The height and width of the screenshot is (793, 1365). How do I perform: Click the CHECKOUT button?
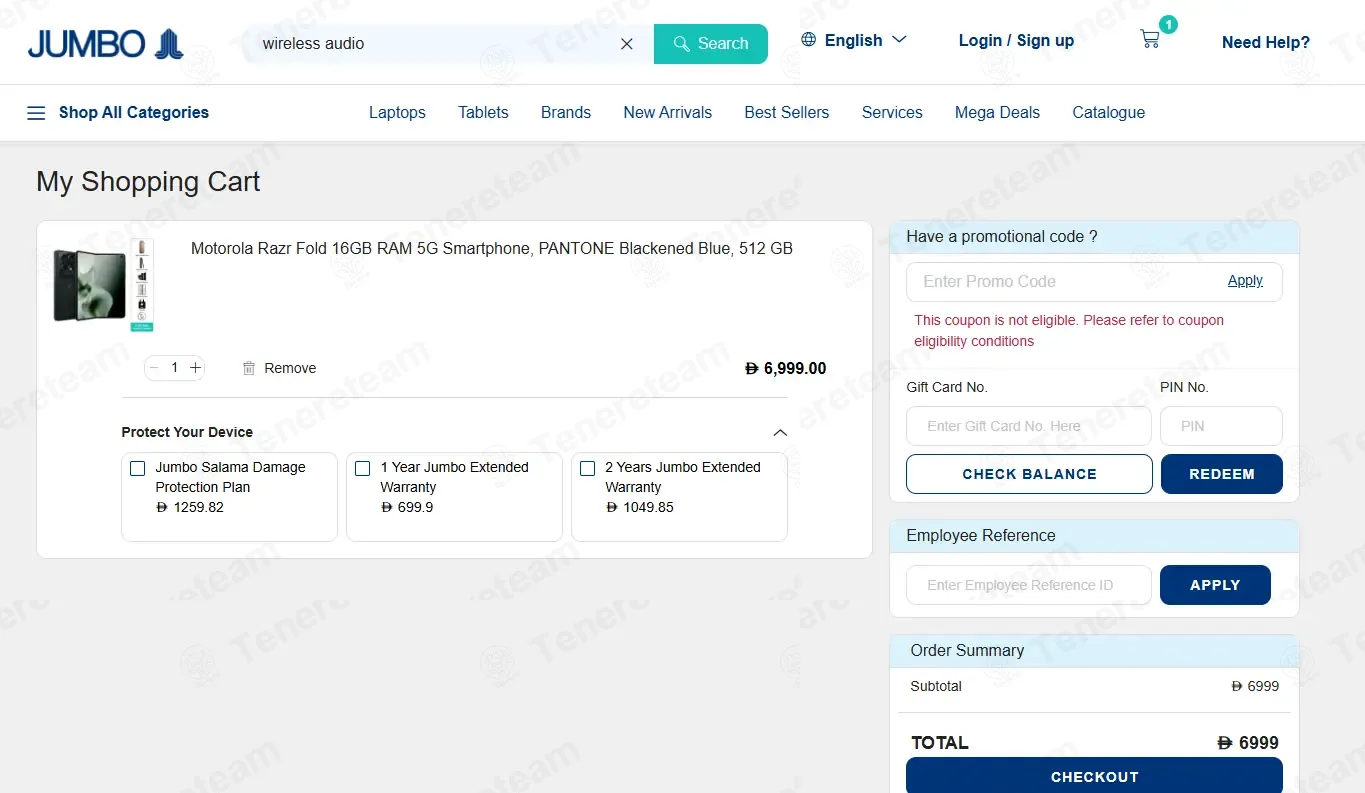pyautogui.click(x=1094, y=776)
